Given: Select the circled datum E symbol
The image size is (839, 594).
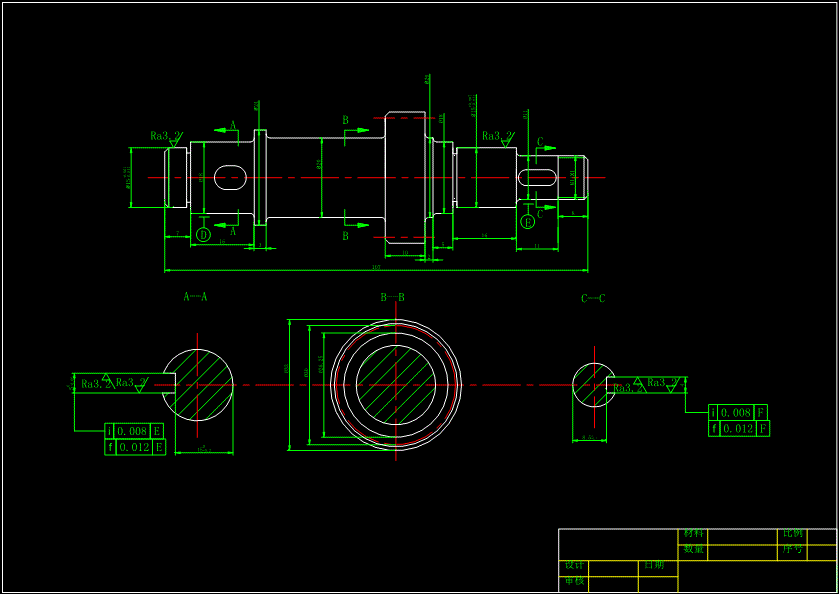Looking at the screenshot, I should (x=528, y=222).
